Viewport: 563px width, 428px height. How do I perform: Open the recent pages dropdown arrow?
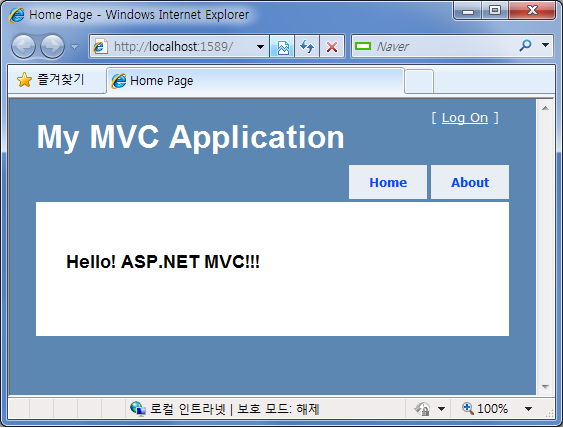point(74,47)
